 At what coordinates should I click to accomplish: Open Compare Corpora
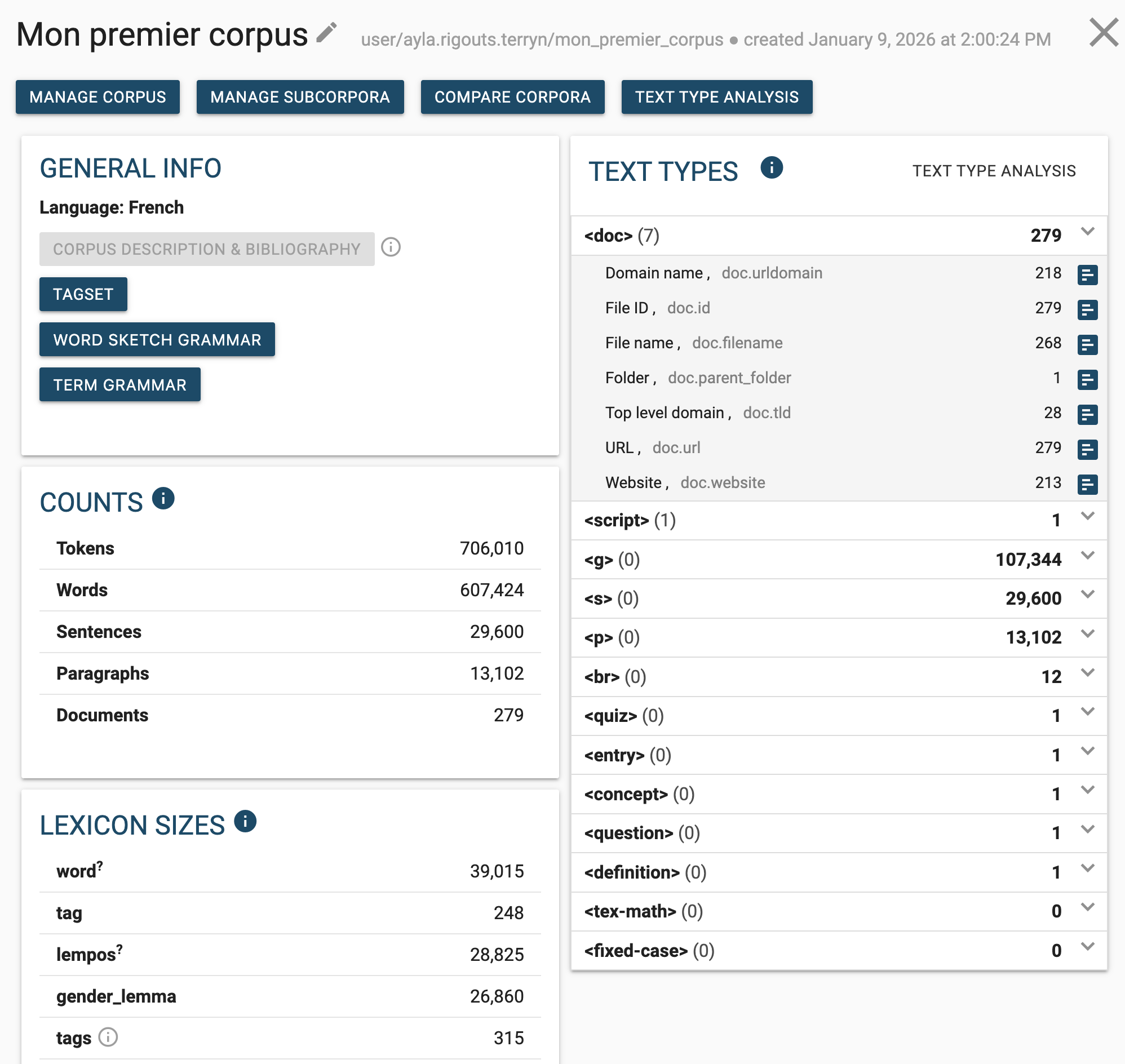(x=512, y=97)
